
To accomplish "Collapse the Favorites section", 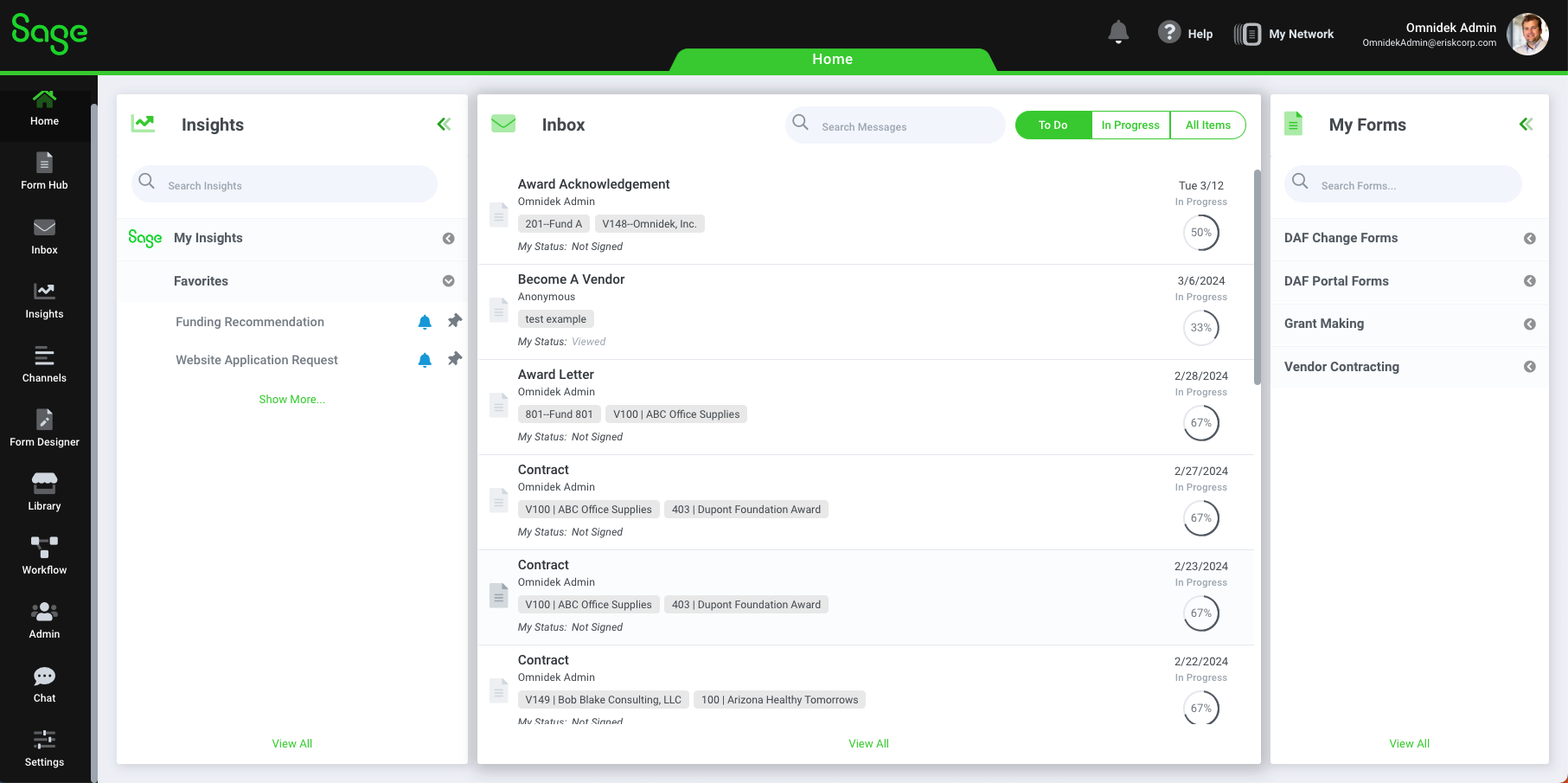I will tap(448, 281).
